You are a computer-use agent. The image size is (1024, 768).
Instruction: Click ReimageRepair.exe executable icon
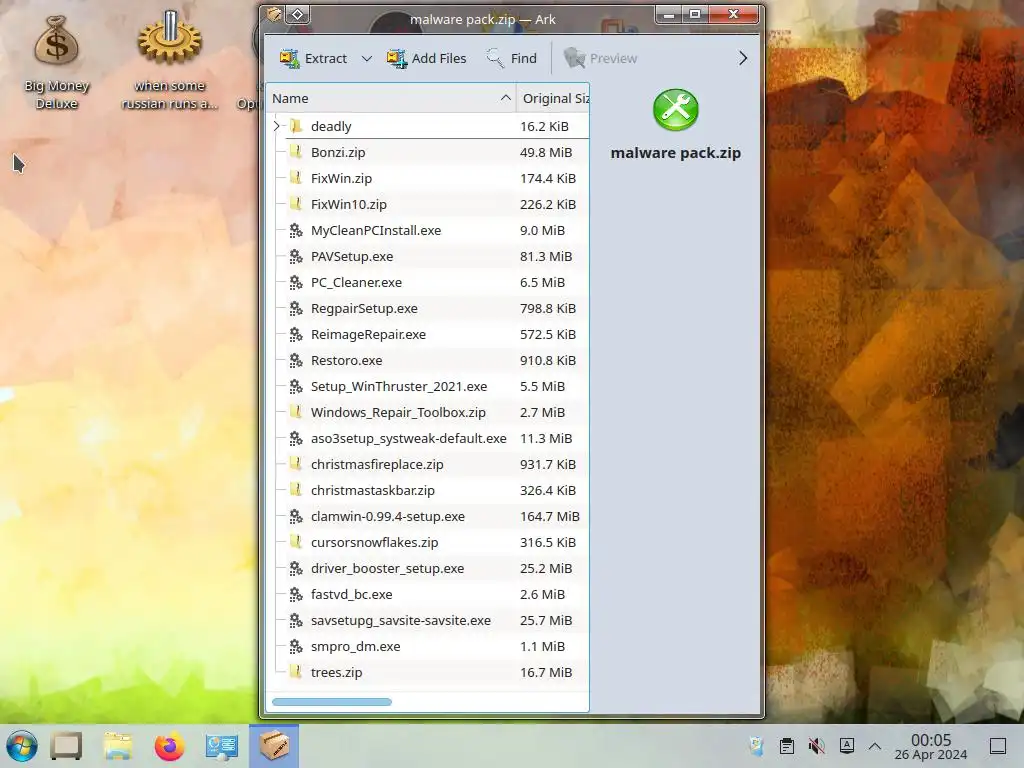click(x=296, y=334)
